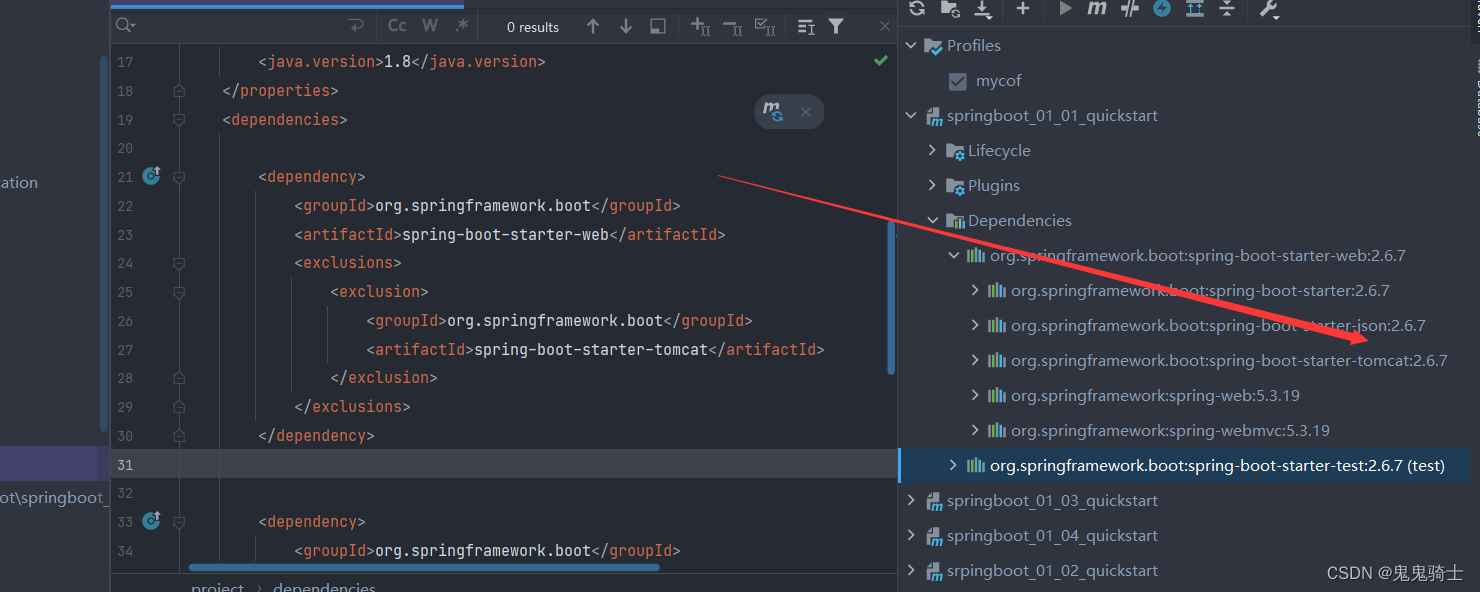The width and height of the screenshot is (1480, 592).
Task: Run the Maven build with play icon
Action: tap(1065, 9)
